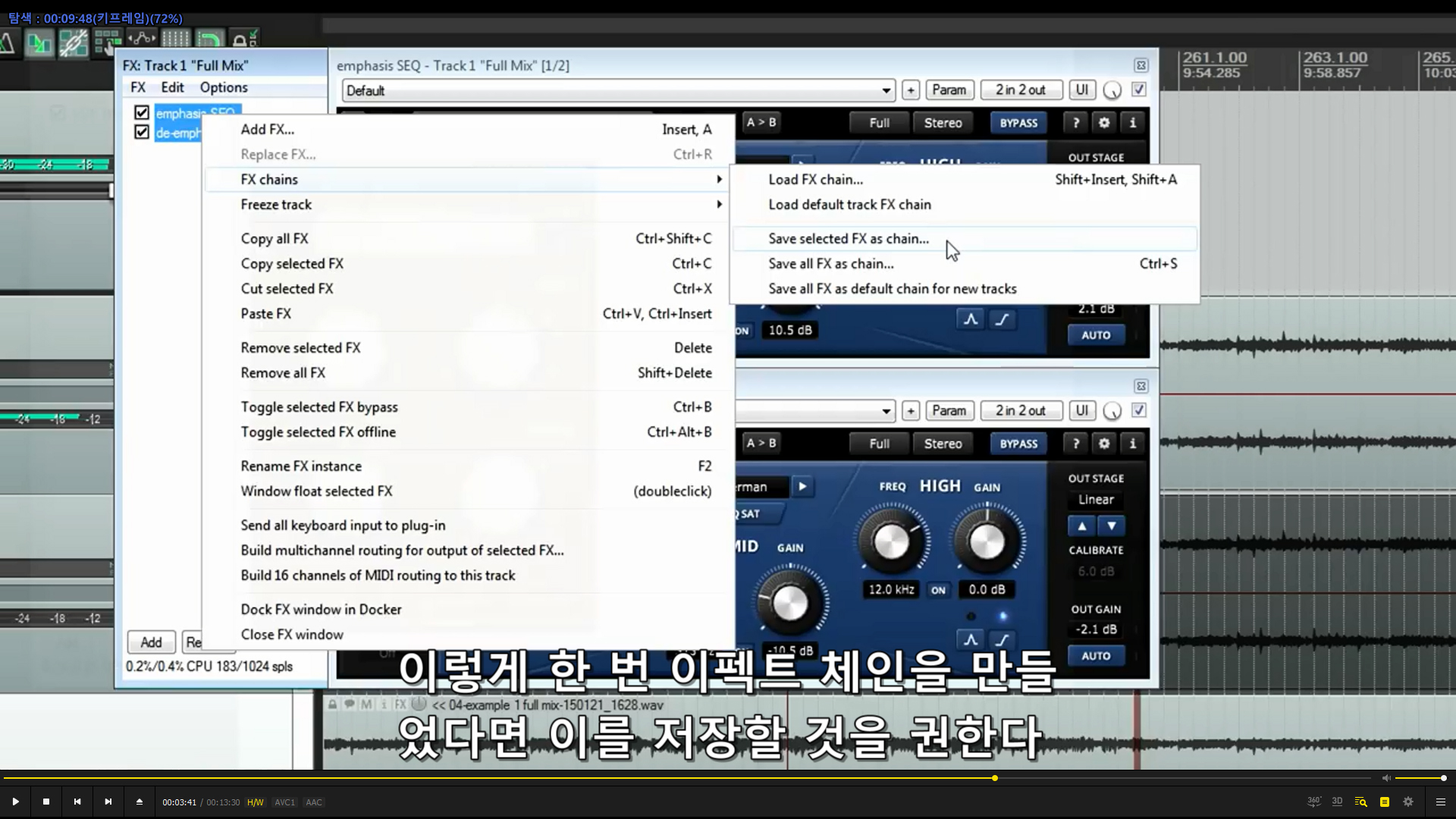
Task: Toggle lower plugin BYPASS button
Action: [1018, 444]
